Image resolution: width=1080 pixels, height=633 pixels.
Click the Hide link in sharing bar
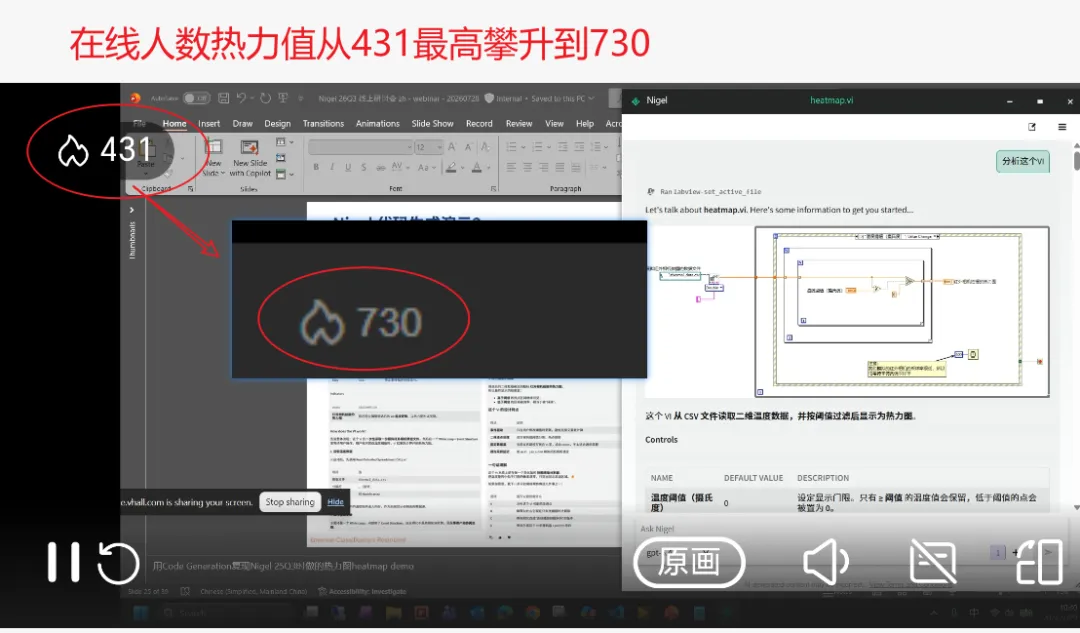335,502
